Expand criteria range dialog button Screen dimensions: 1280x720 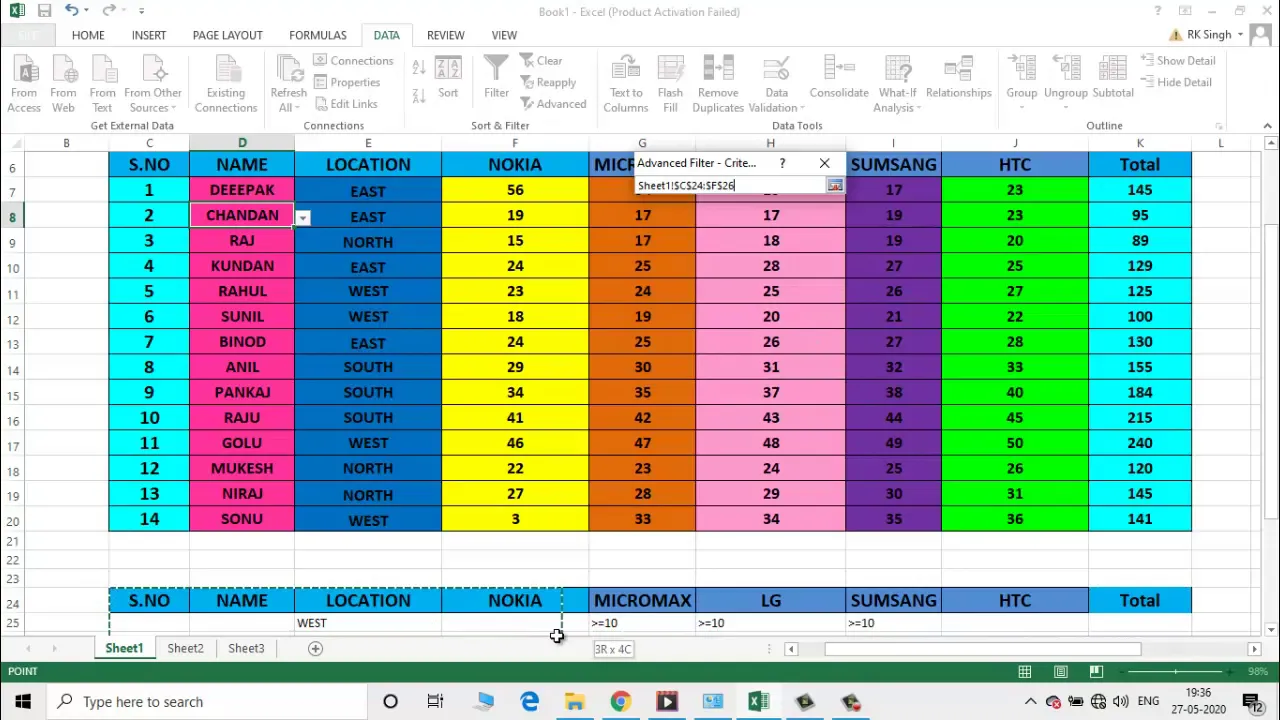835,186
